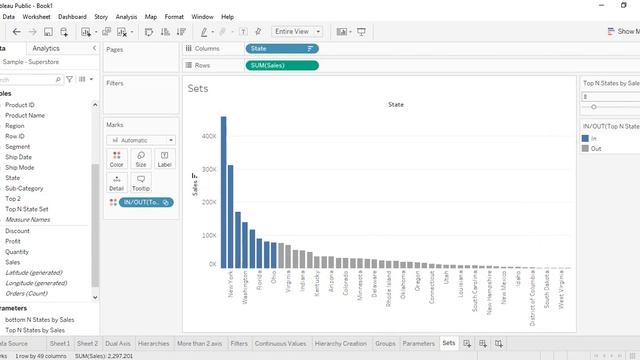Click the Undo back arrow in toolbar
Viewport: 640px width, 360px height.
click(x=16, y=32)
